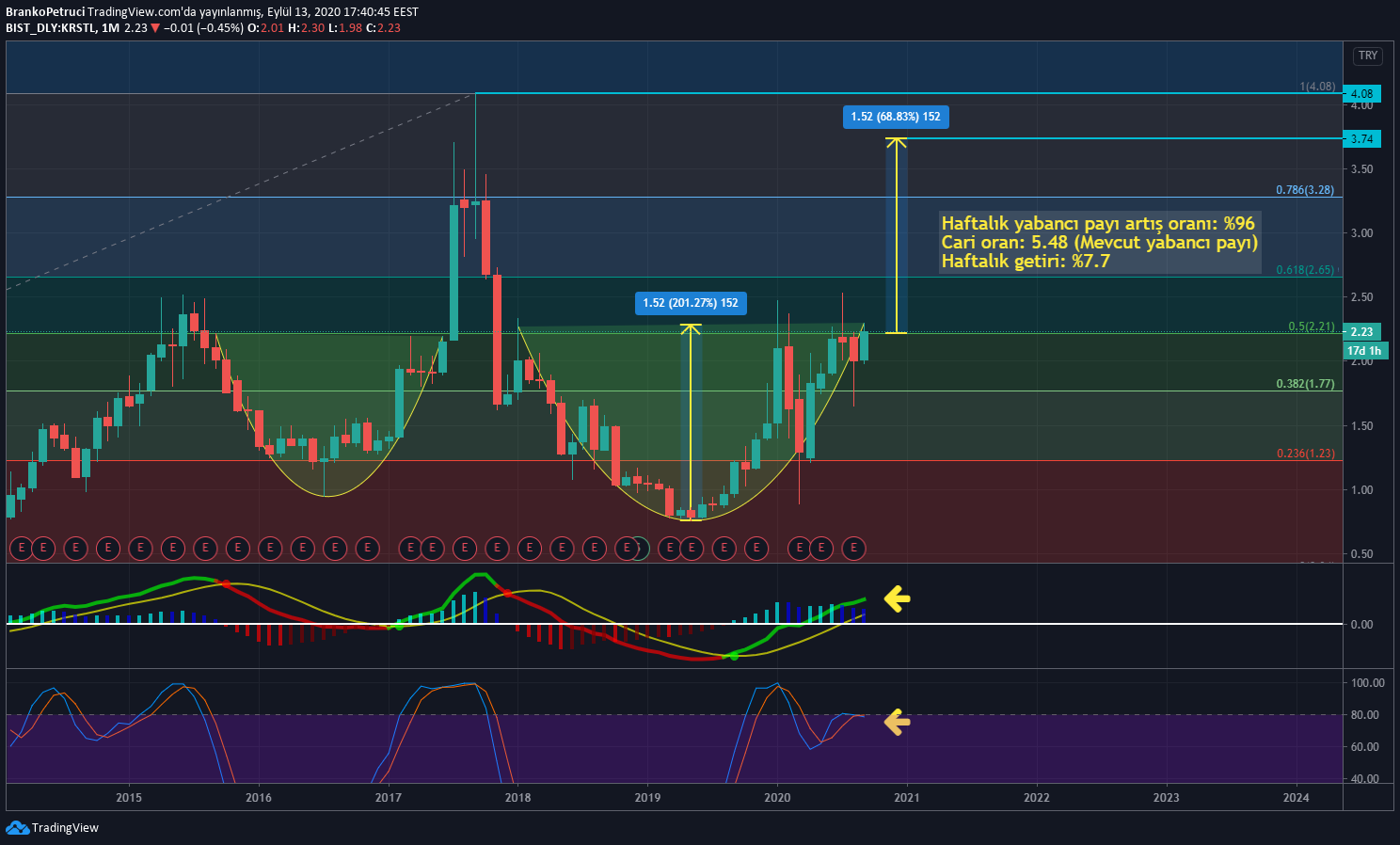This screenshot has width=1400, height=845.
Task: Click the L:1.98 low value
Action: click(345, 28)
